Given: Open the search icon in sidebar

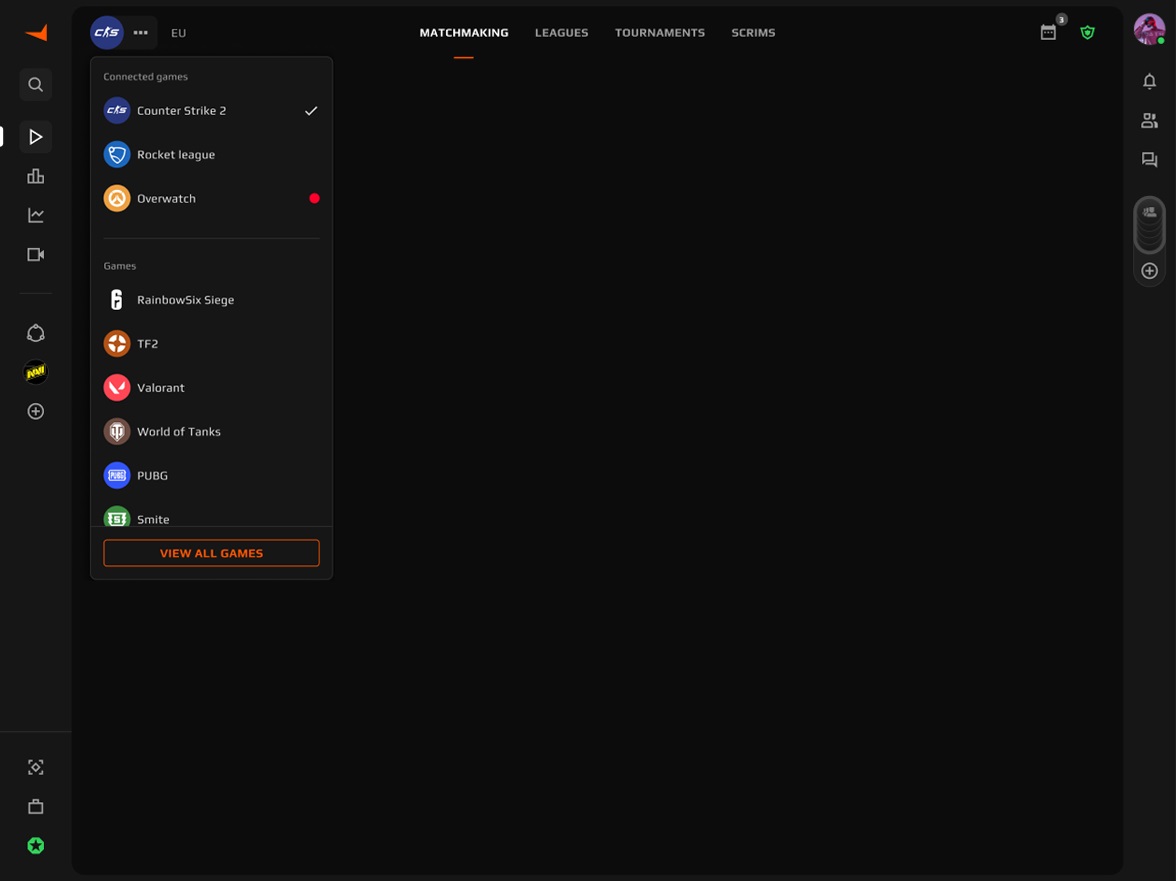Looking at the screenshot, I should point(35,85).
